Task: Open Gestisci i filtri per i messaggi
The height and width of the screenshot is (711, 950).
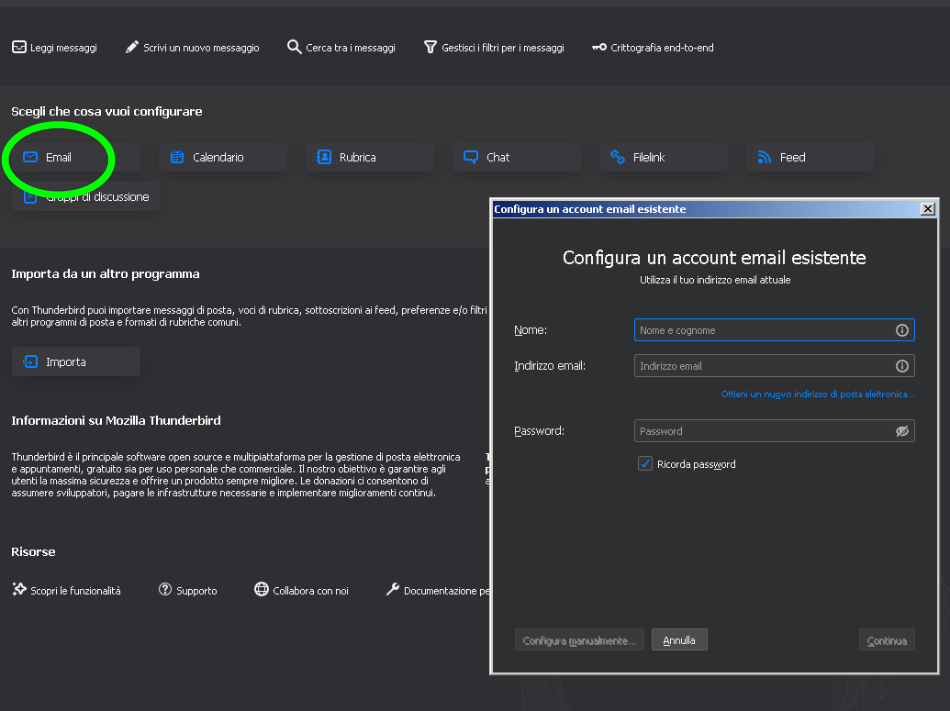Action: (494, 47)
